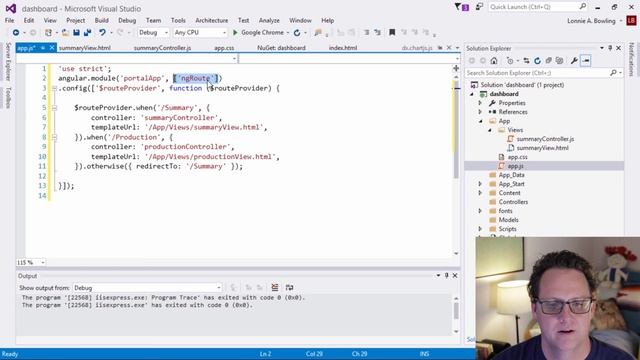Viewport: 640px width, 360px height.
Task: Click the Properties wrench icon in Solution Explorer
Action: click(574, 61)
